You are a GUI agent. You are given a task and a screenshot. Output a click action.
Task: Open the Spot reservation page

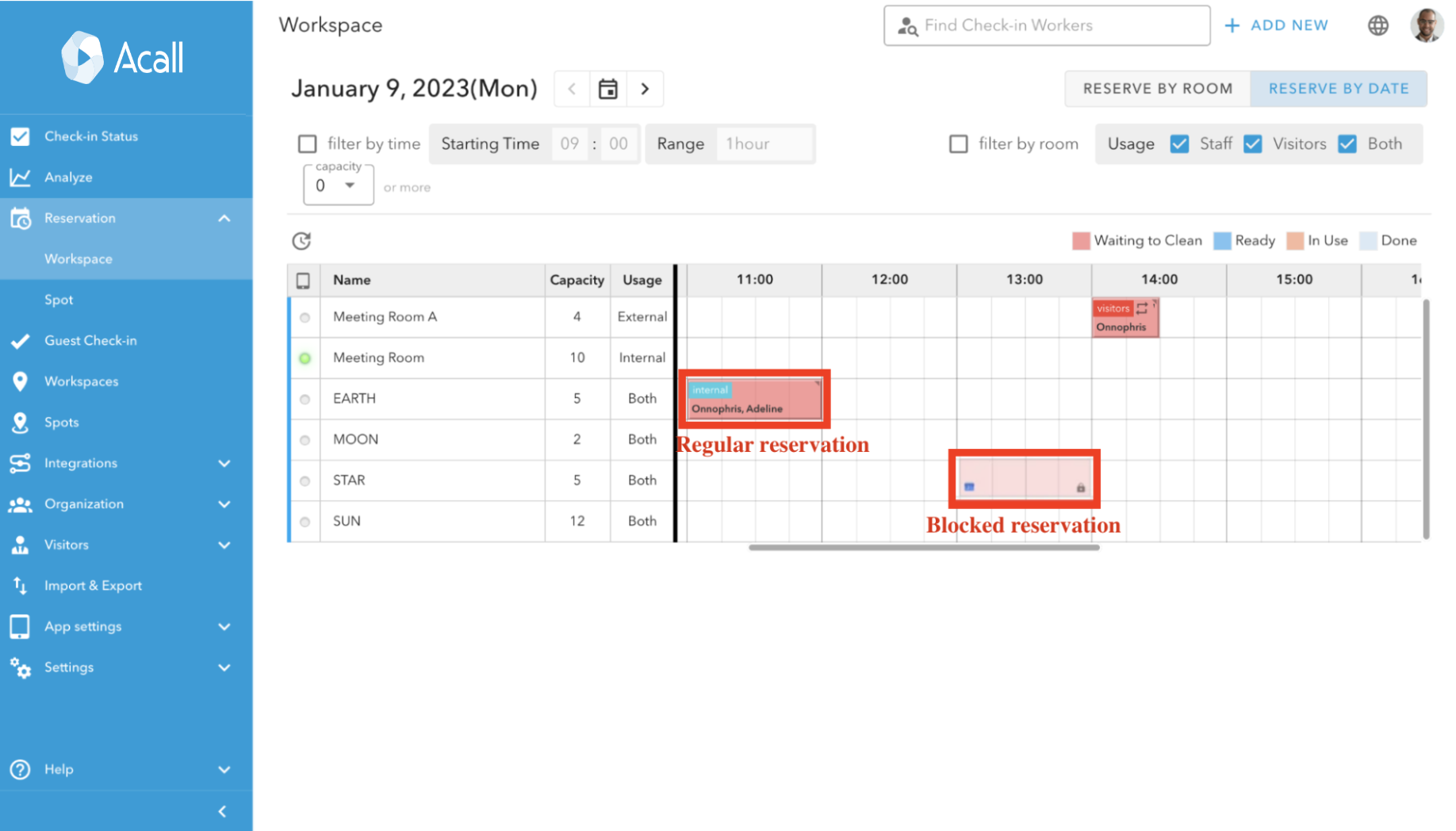[59, 300]
